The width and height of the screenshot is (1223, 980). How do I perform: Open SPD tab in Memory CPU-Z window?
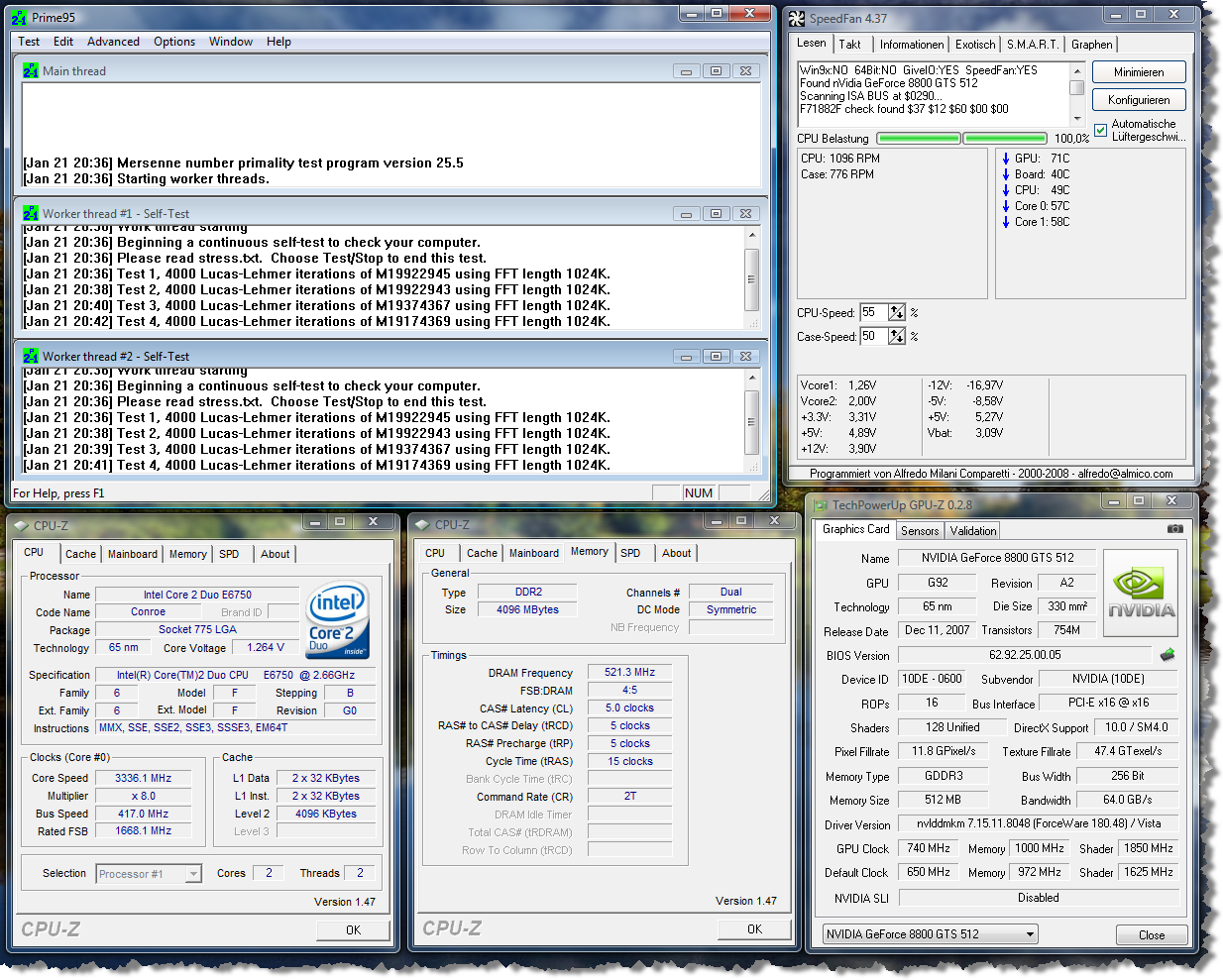tap(630, 553)
